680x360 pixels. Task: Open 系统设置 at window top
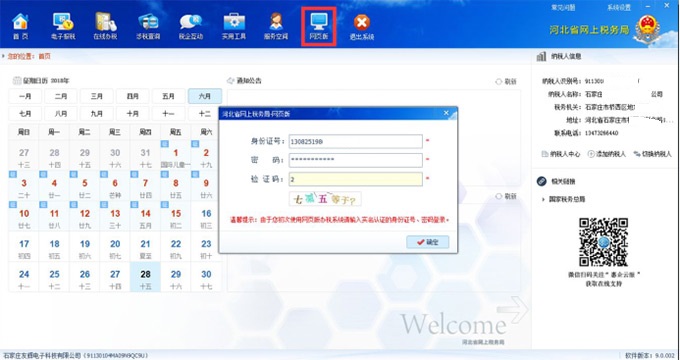pos(619,7)
